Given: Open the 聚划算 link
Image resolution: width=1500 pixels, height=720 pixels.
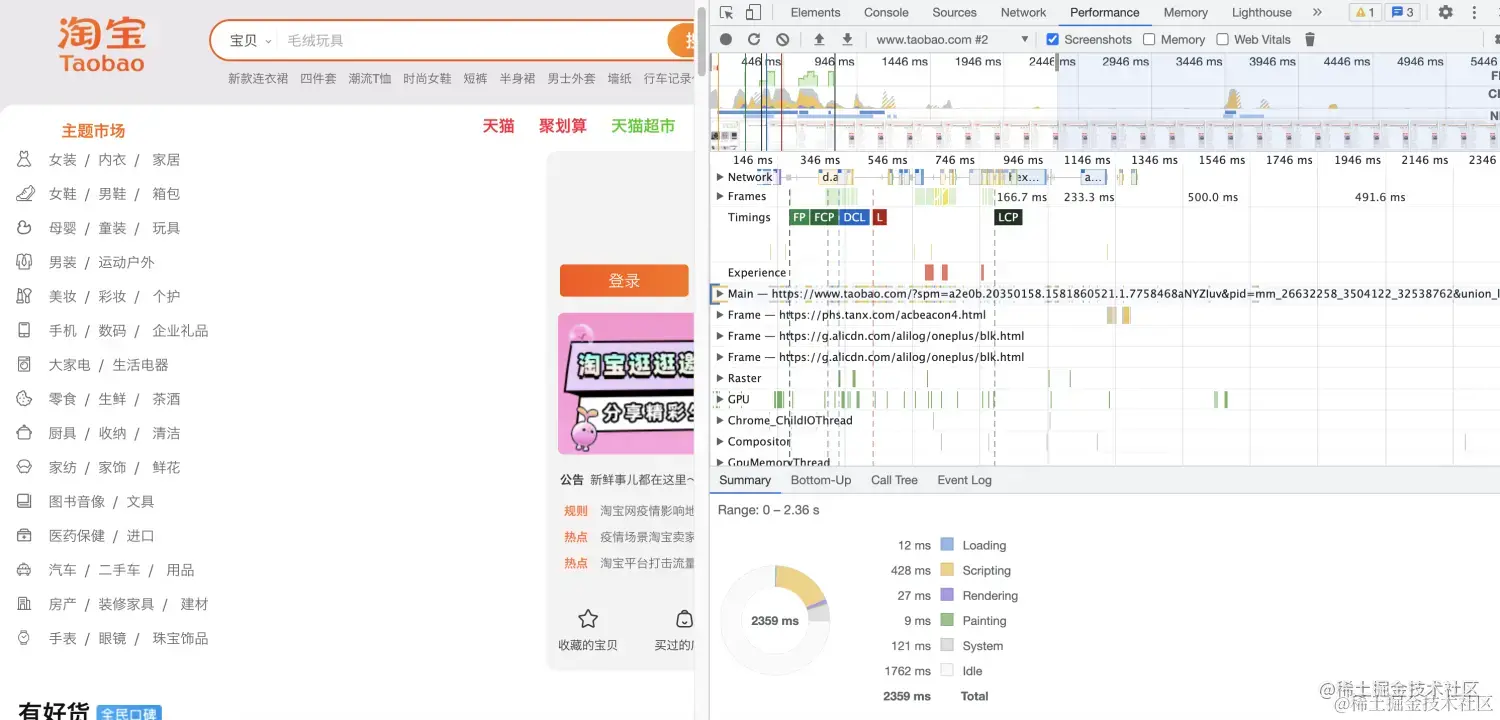Looking at the screenshot, I should 563,126.
